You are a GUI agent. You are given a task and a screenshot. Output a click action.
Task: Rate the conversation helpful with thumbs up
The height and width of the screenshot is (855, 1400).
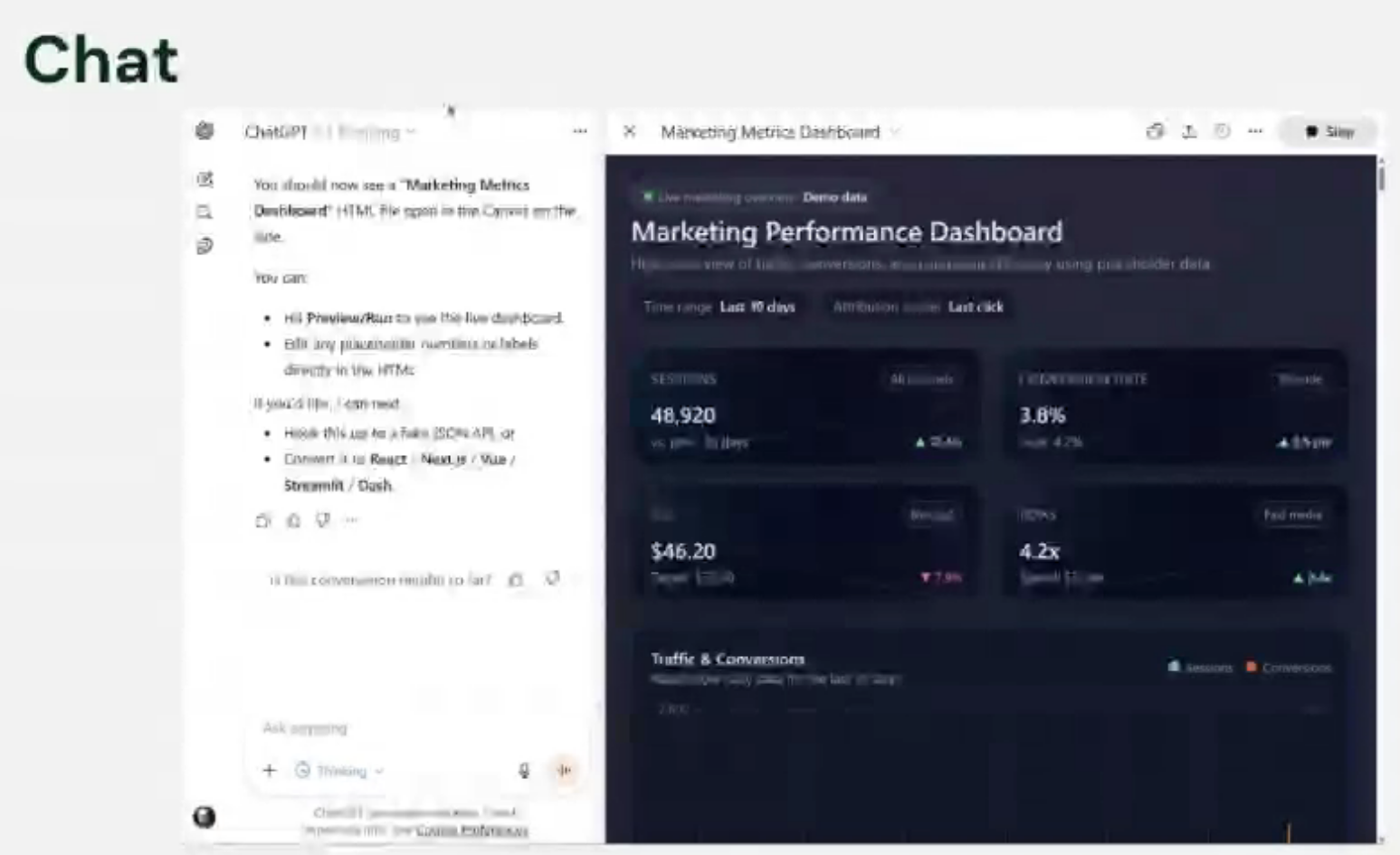click(x=516, y=579)
